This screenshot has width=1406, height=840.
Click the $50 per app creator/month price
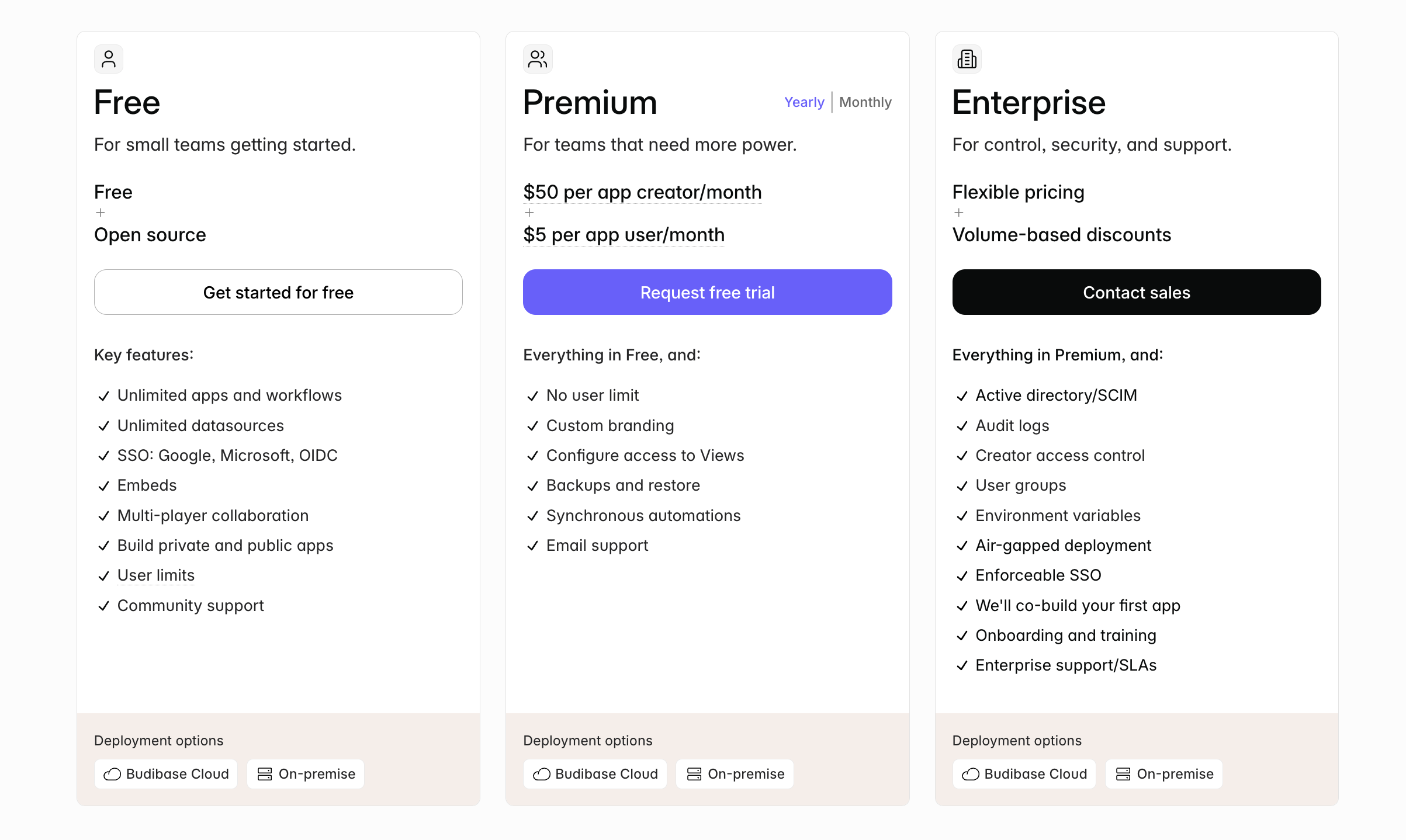point(642,192)
